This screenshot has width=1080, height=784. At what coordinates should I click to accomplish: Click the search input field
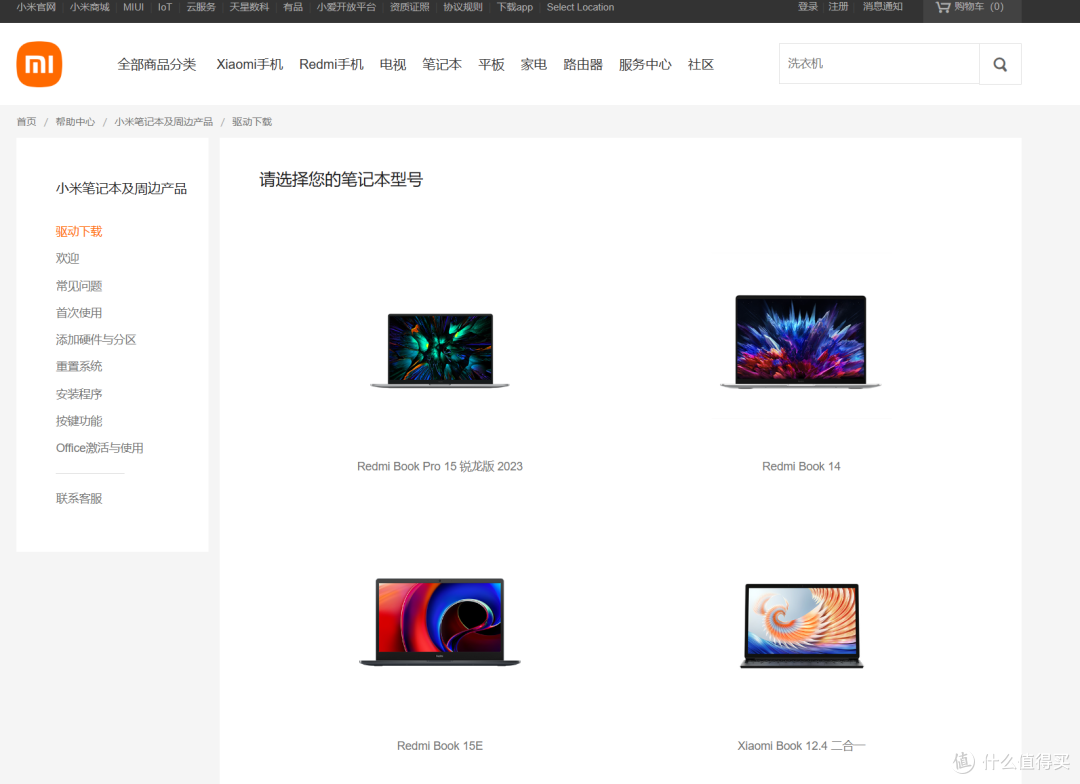coord(878,64)
